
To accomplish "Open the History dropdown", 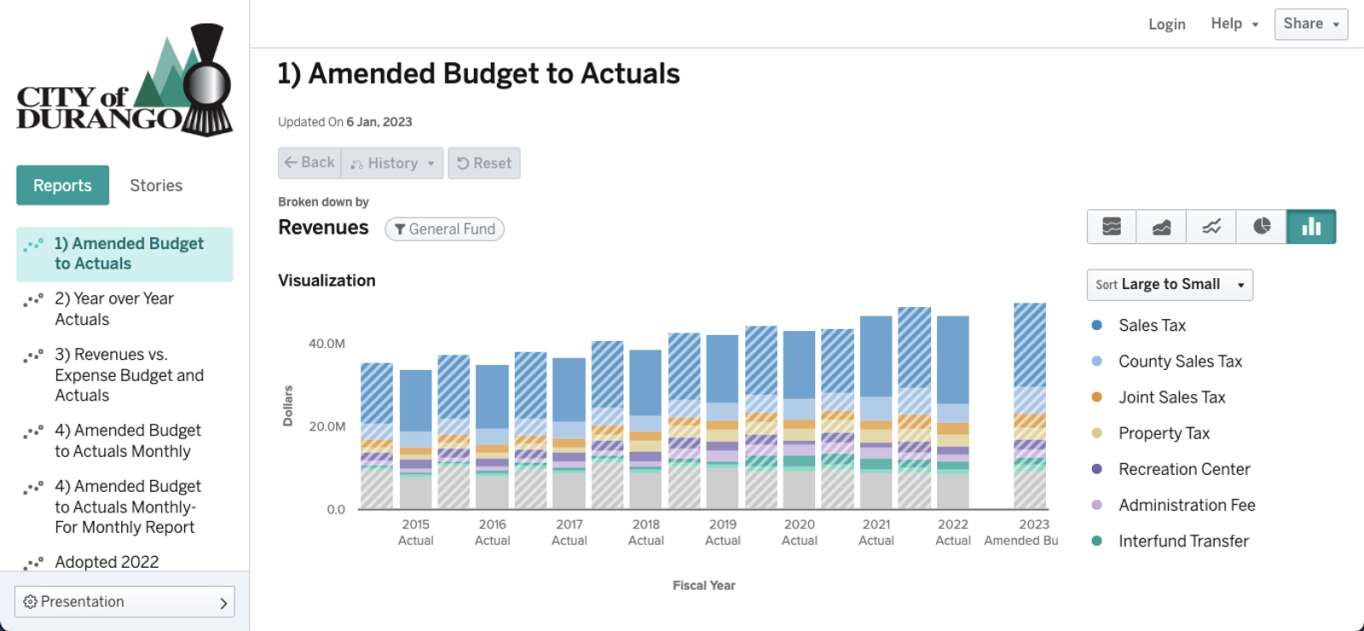I will [x=392, y=163].
